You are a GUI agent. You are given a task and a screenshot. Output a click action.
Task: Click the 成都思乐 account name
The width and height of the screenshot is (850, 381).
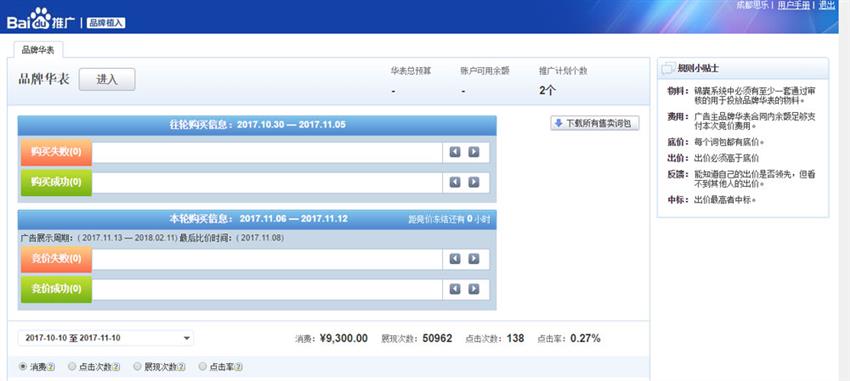752,5
